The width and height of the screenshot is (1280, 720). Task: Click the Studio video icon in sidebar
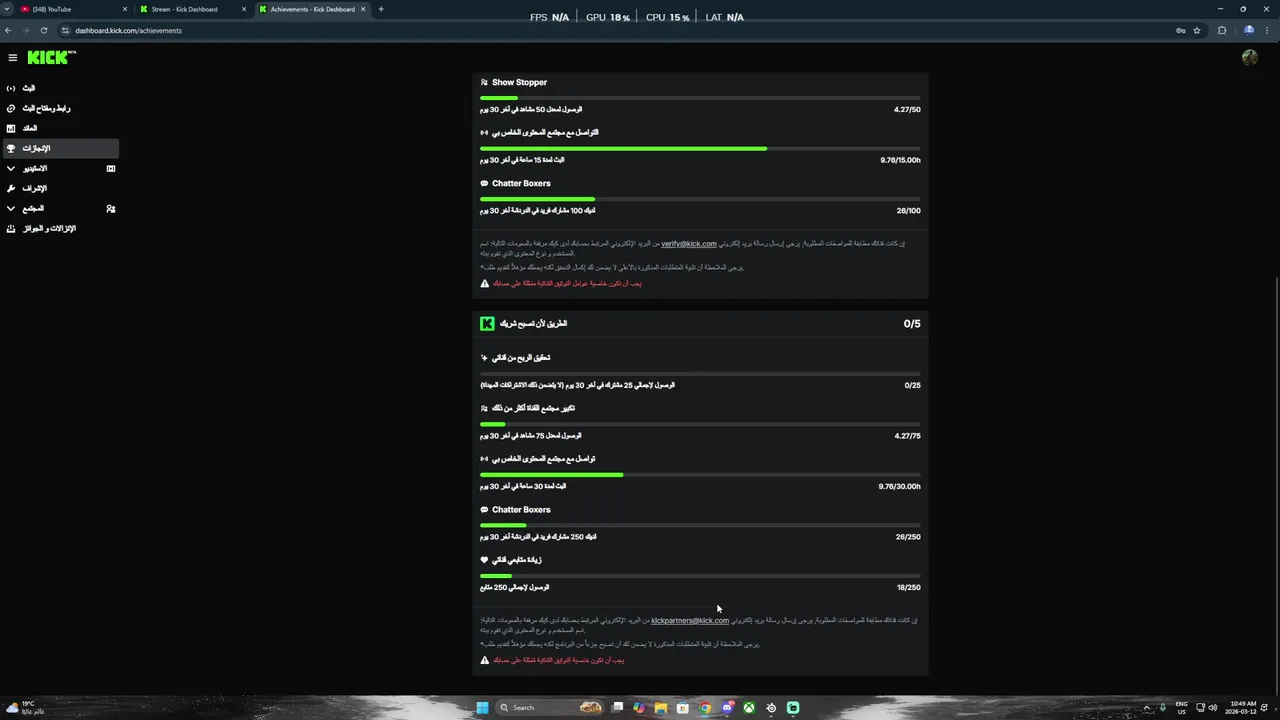[111, 168]
